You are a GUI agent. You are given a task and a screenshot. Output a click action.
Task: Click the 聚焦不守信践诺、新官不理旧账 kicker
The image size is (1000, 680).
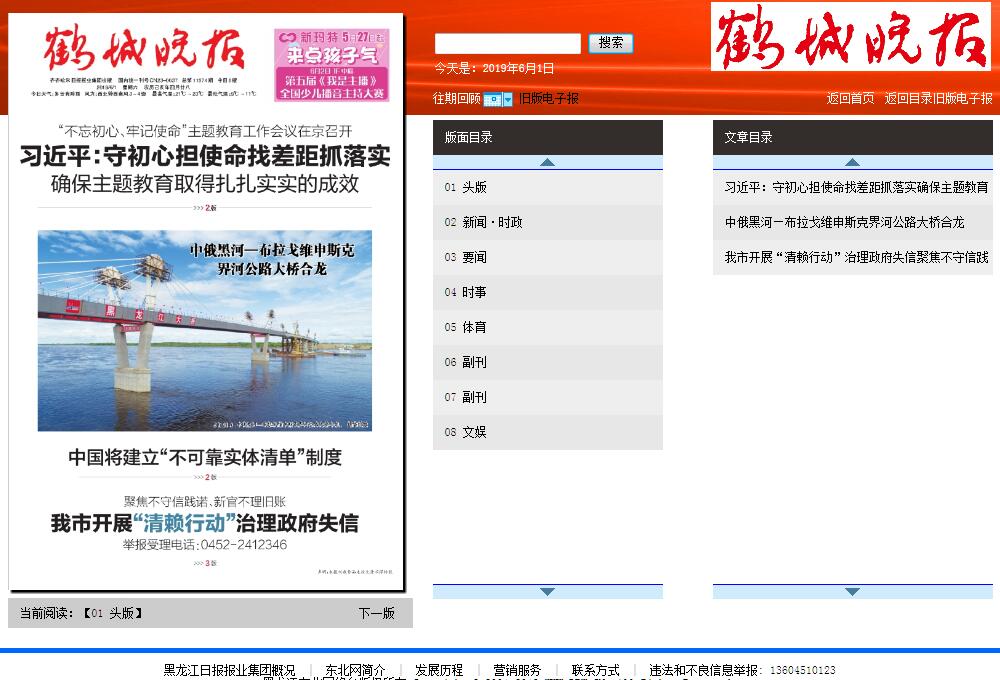pos(205,501)
